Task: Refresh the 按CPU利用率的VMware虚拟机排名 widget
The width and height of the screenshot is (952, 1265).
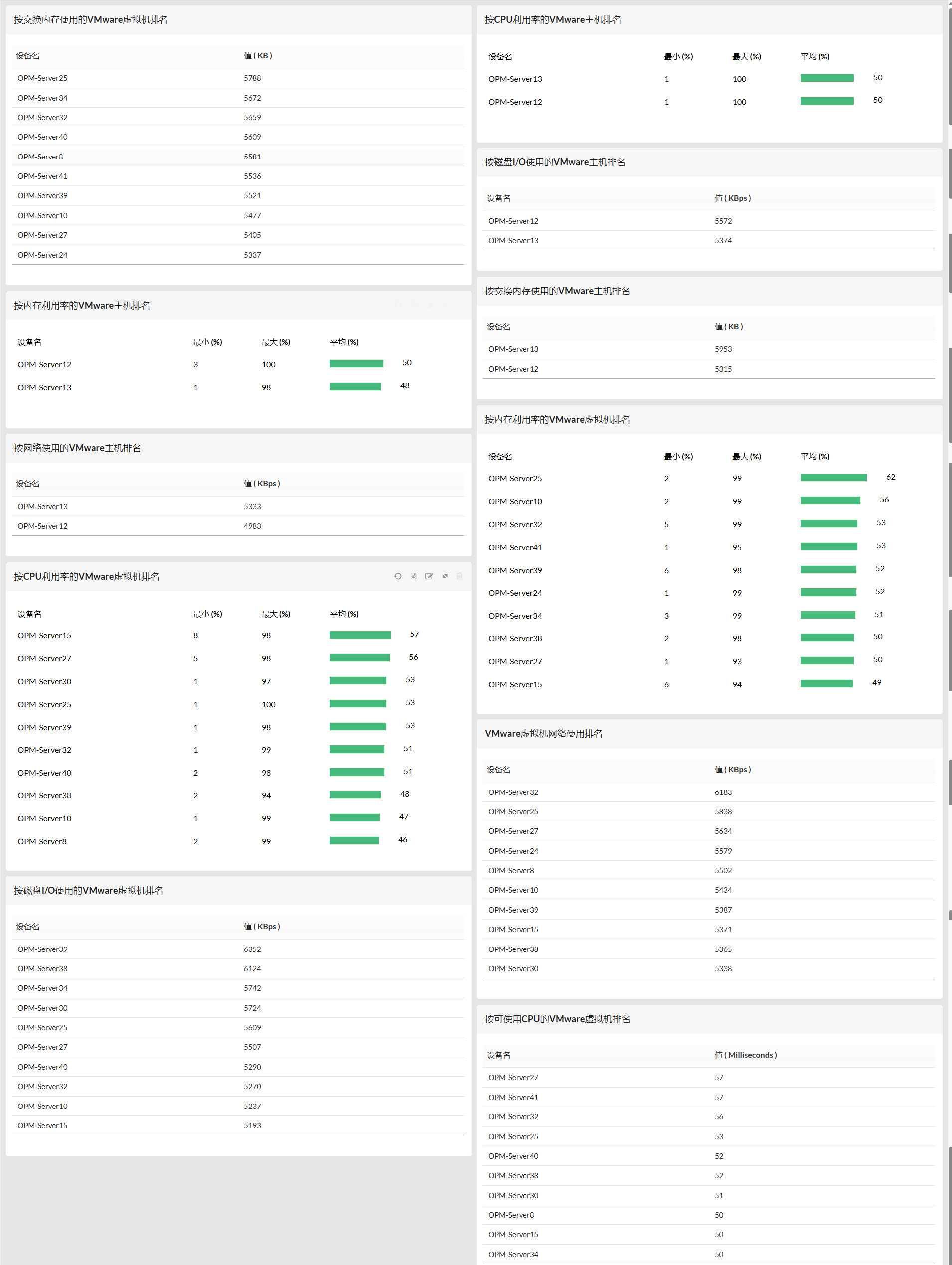Action: pyautogui.click(x=397, y=576)
